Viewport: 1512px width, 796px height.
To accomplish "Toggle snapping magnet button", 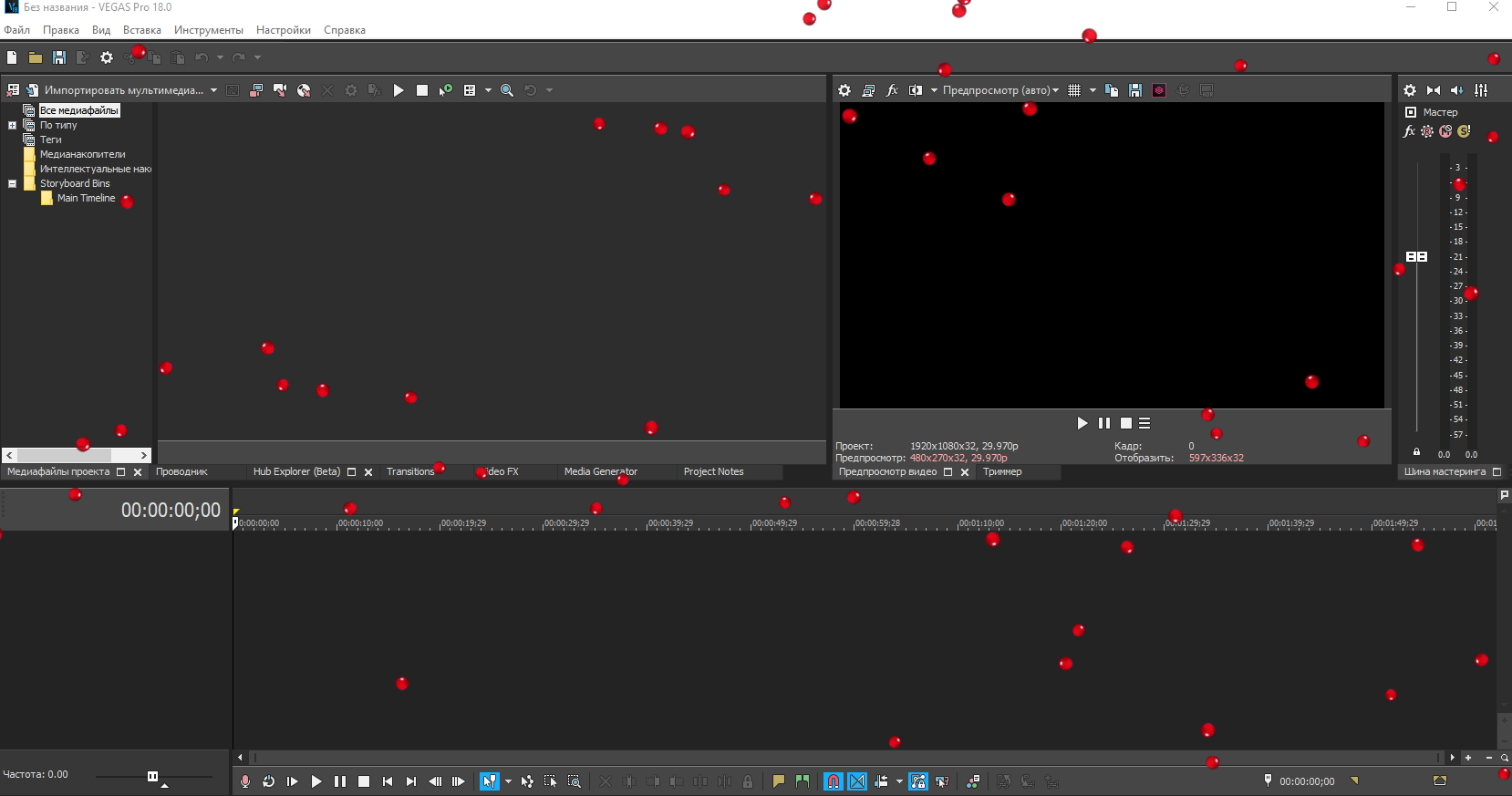I will pyautogui.click(x=834, y=781).
